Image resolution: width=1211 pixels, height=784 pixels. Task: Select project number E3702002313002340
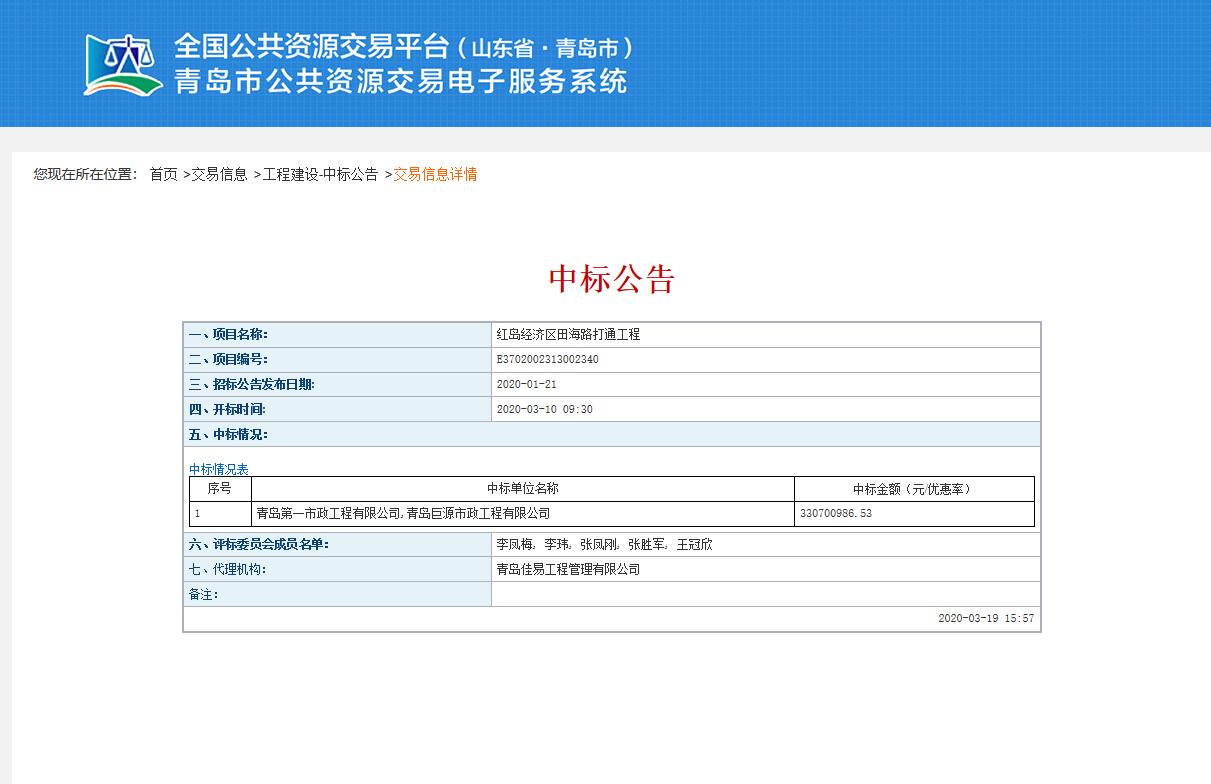click(547, 360)
